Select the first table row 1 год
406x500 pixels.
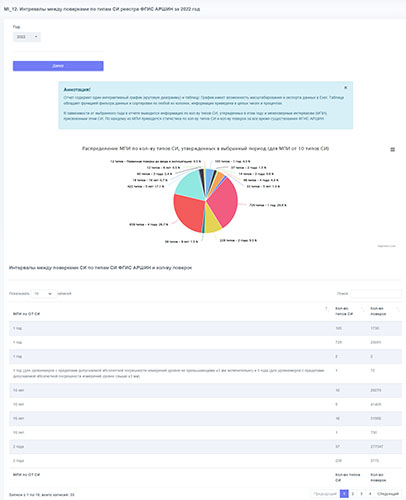pyautogui.click(x=205, y=328)
